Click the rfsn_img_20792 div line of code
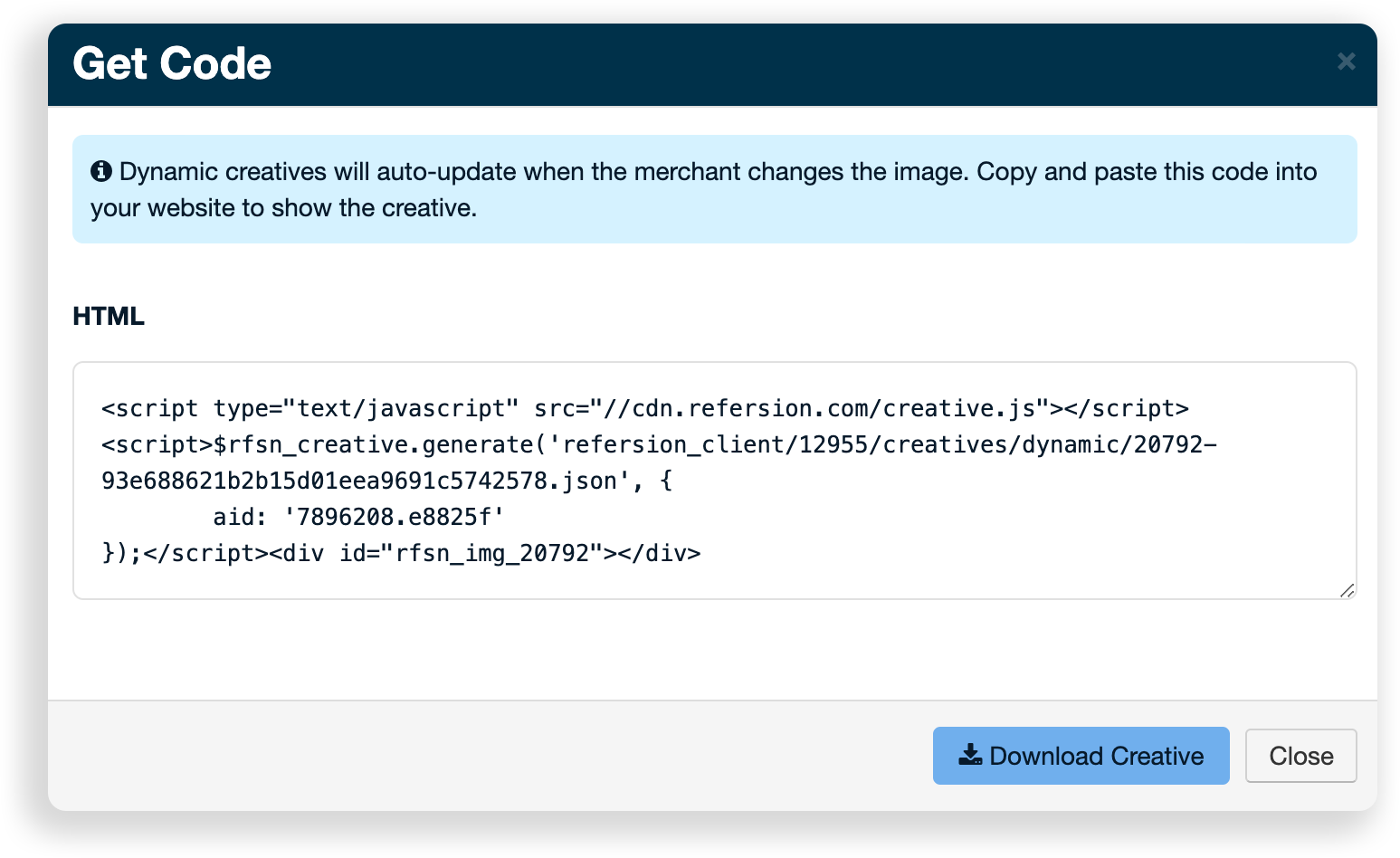This screenshot has height=858, width=1400. (x=401, y=553)
